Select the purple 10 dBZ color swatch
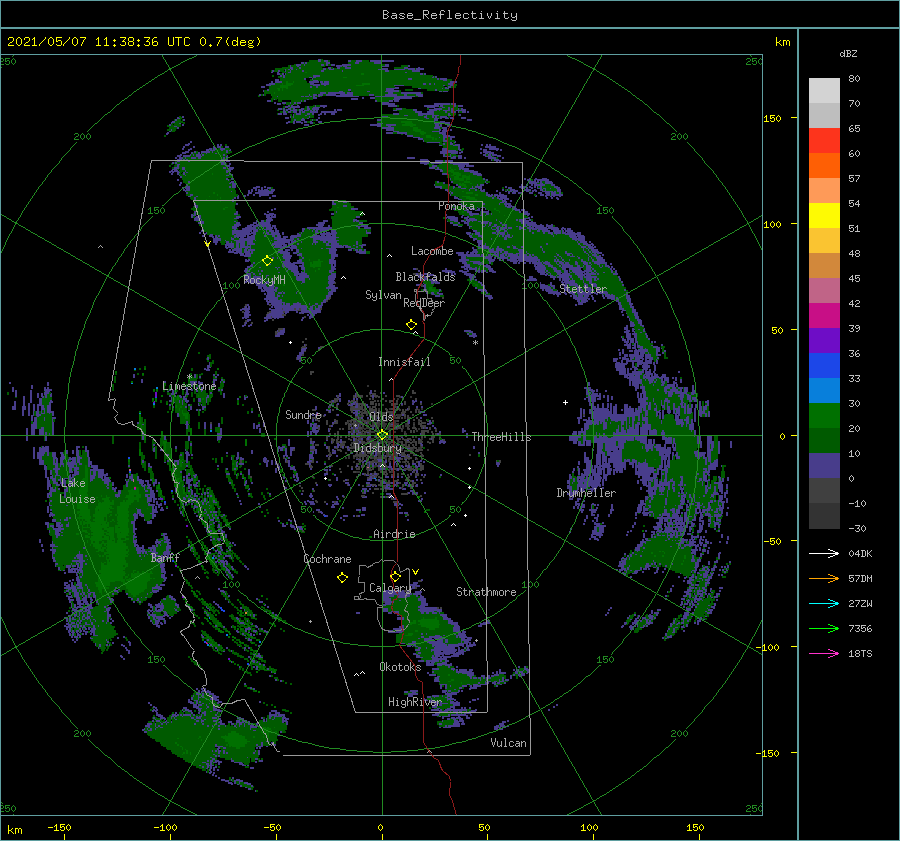 click(x=824, y=466)
